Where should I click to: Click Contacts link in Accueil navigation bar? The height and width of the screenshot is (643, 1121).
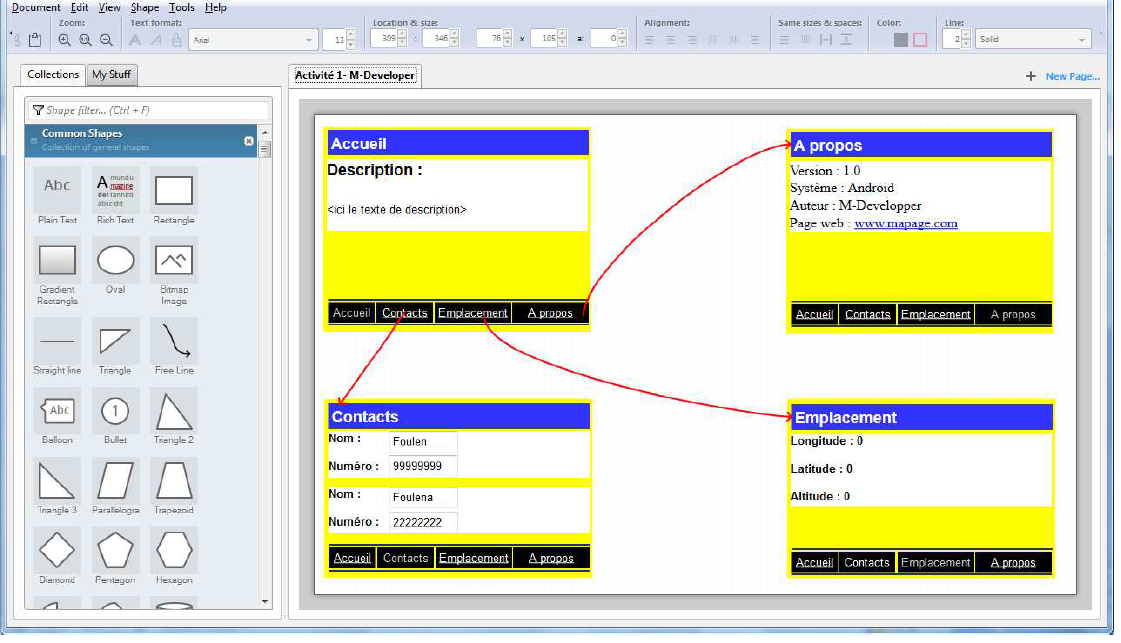405,313
